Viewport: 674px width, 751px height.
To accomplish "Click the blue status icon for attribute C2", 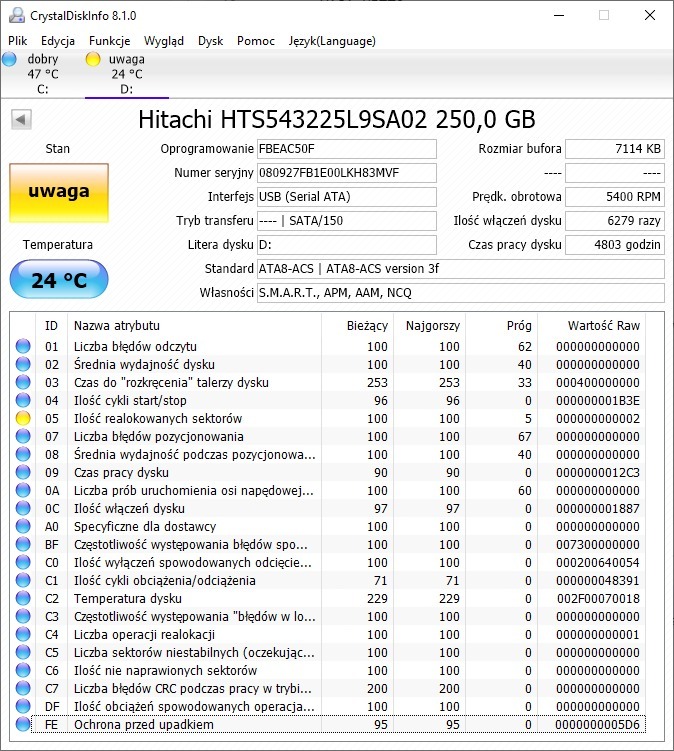I will tap(23, 598).
